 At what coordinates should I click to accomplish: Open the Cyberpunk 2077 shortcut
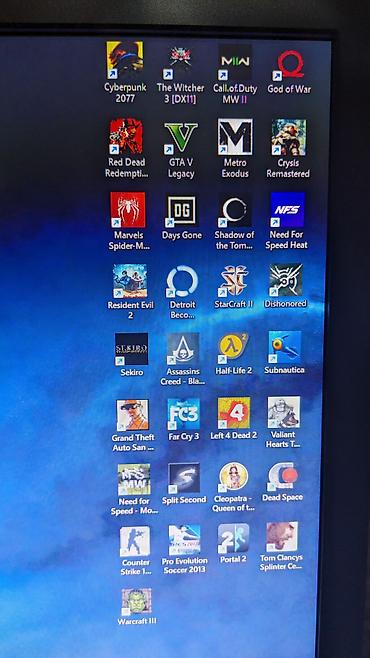[x=125, y=60]
